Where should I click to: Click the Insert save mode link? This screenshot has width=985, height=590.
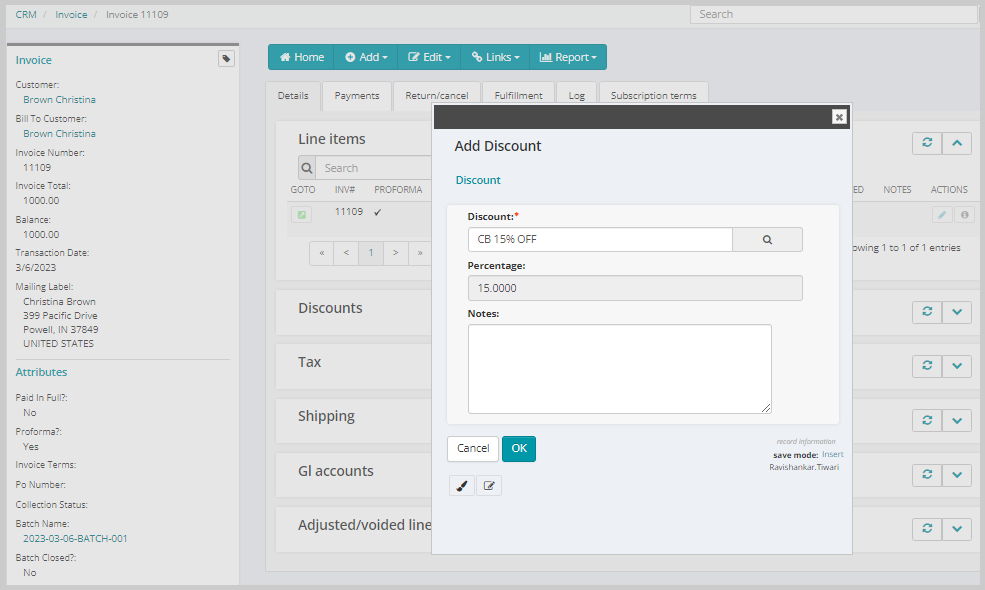832,454
